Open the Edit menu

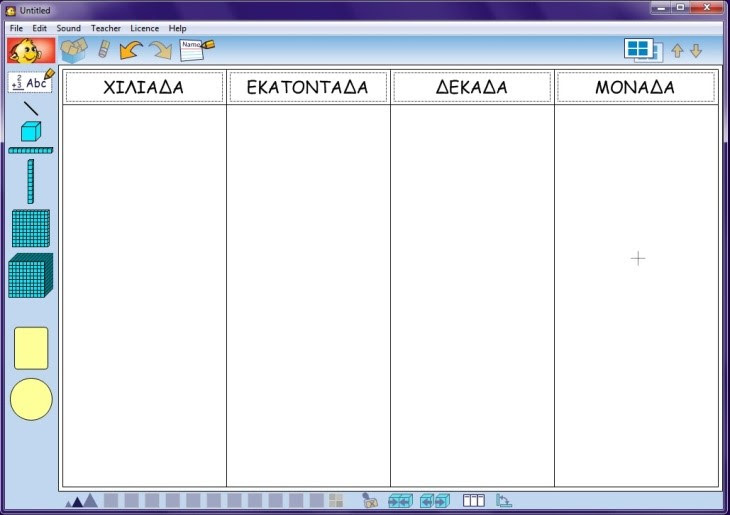[x=40, y=28]
